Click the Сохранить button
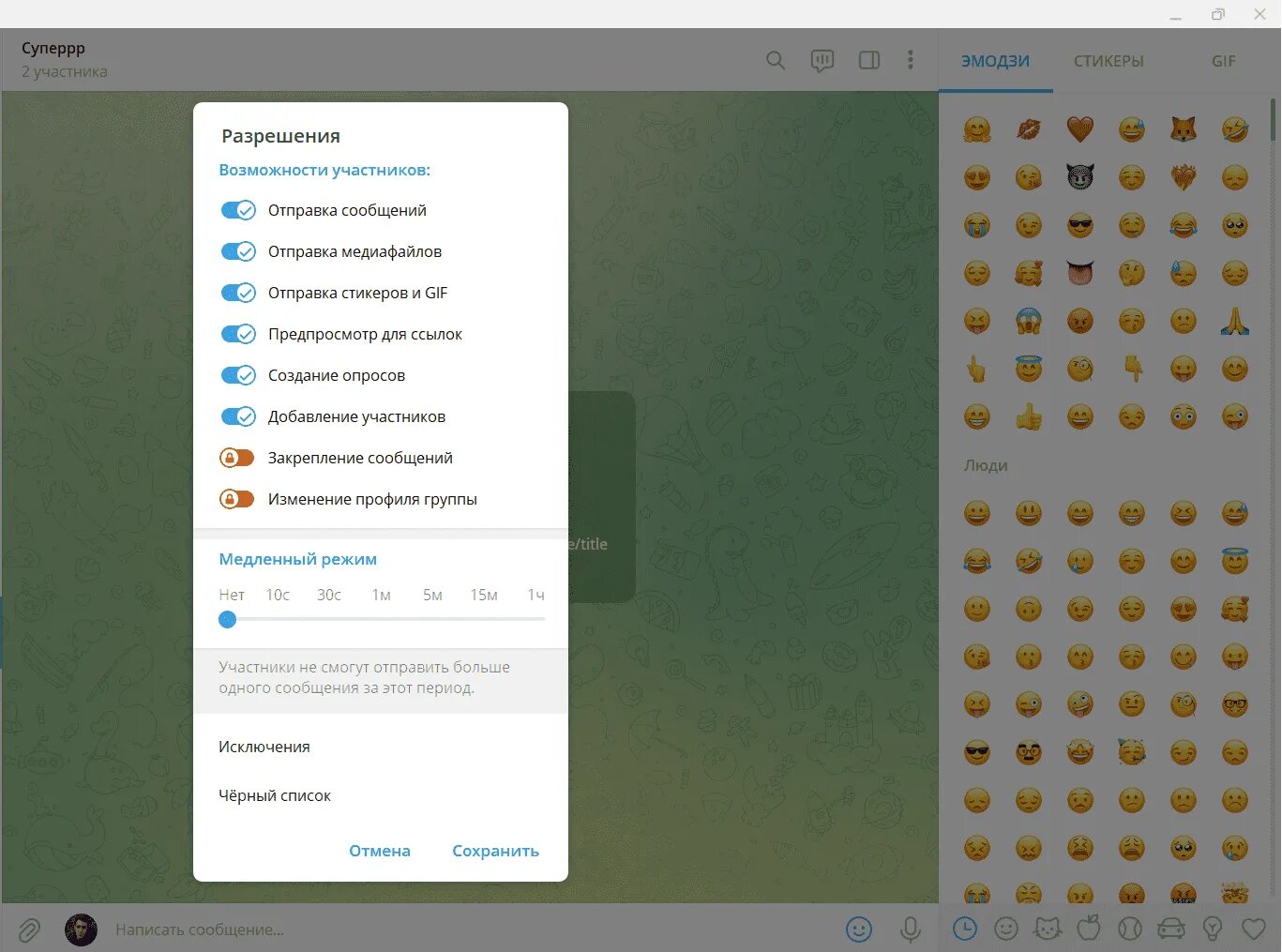Image resolution: width=1282 pixels, height=952 pixels. pyautogui.click(x=495, y=851)
